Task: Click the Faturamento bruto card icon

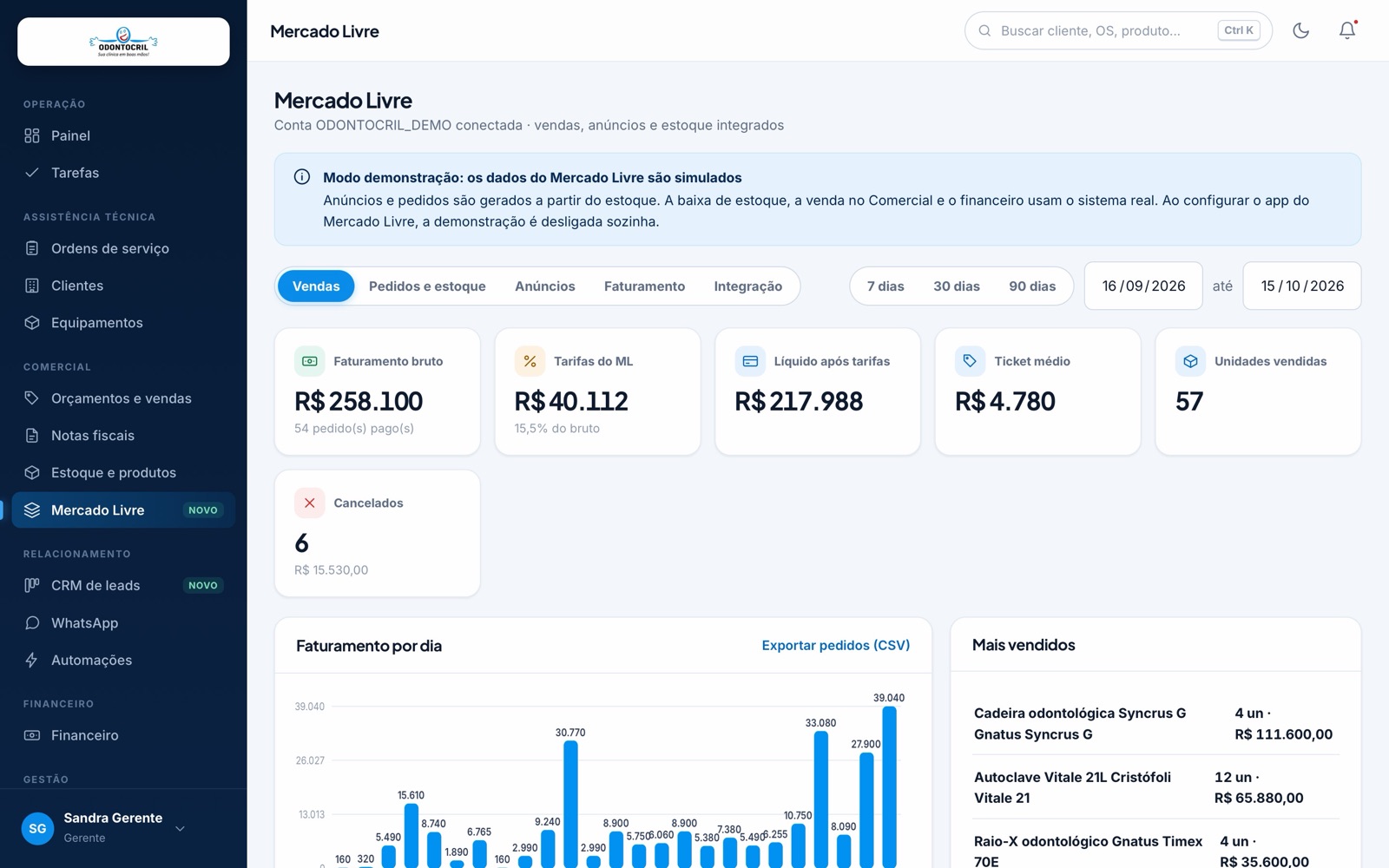Action: tap(310, 361)
